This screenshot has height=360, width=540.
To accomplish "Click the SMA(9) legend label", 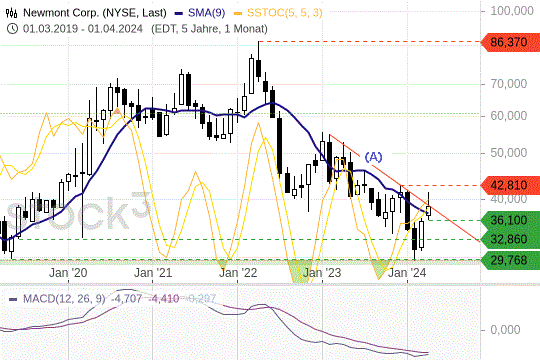I will [x=206, y=13].
